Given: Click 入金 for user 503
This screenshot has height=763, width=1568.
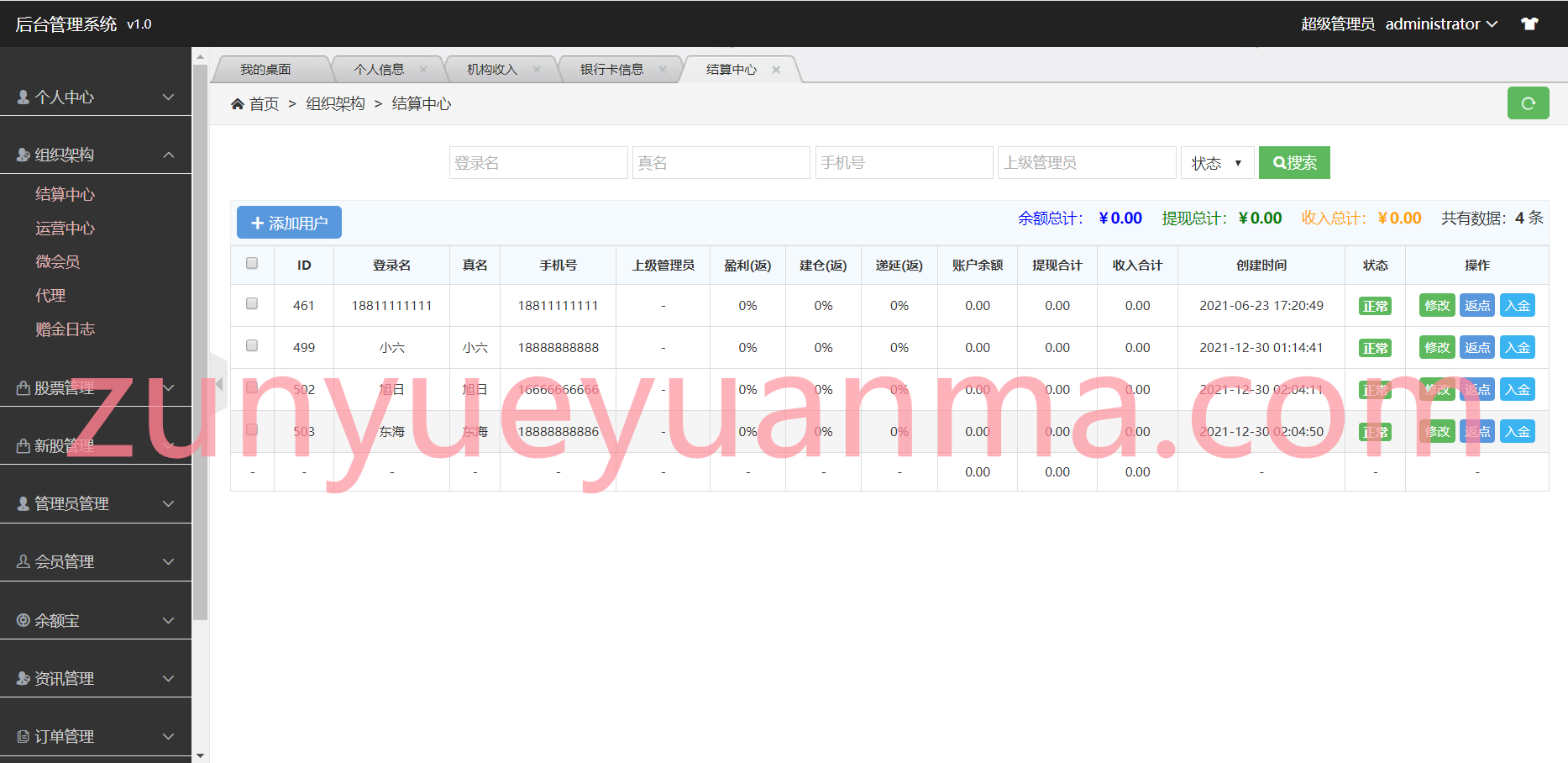Looking at the screenshot, I should click(1518, 432).
